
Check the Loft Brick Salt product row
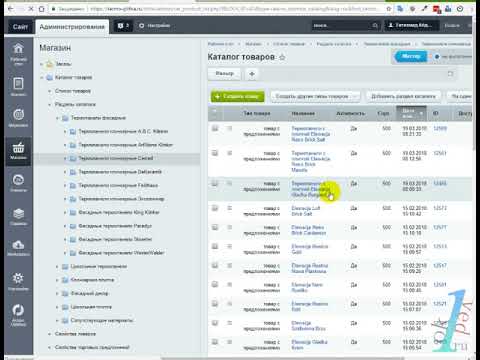tap(215, 208)
